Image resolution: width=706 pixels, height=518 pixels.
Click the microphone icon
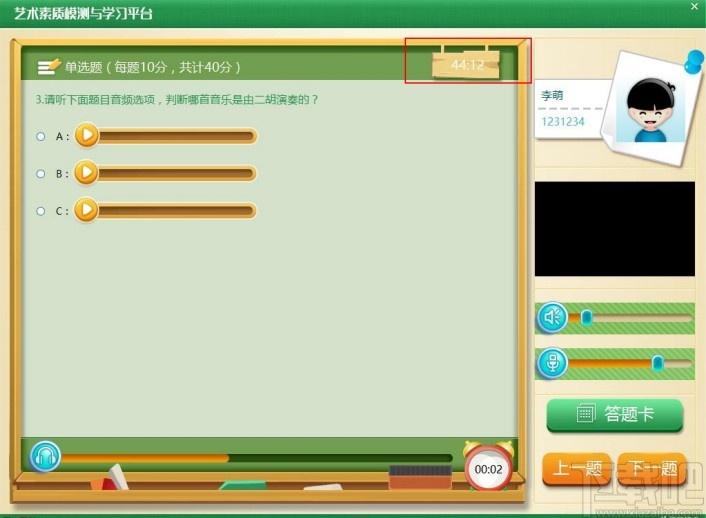pos(552,363)
